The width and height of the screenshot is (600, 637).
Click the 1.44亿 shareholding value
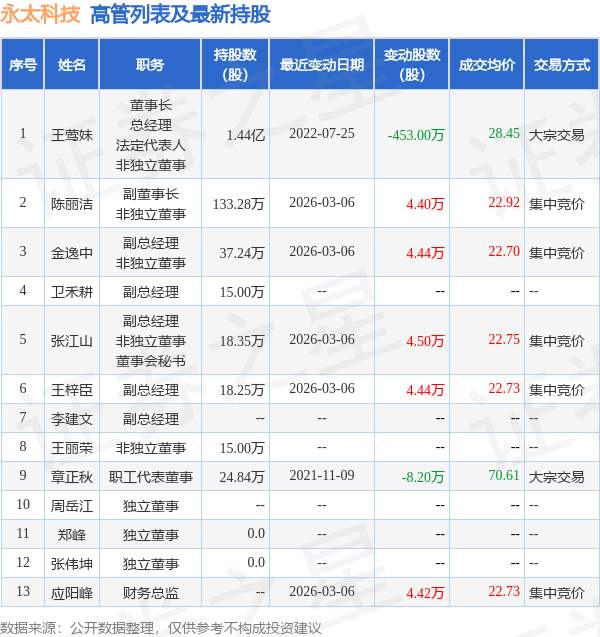245,135
